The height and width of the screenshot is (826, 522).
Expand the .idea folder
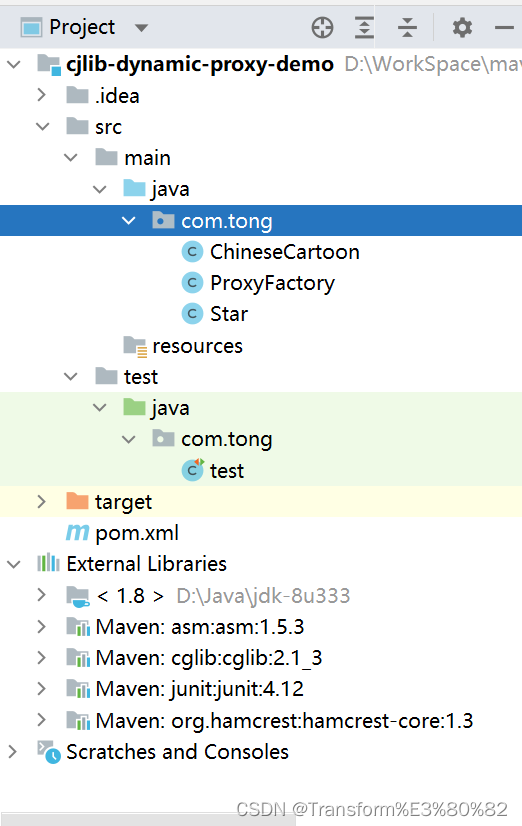[42, 95]
